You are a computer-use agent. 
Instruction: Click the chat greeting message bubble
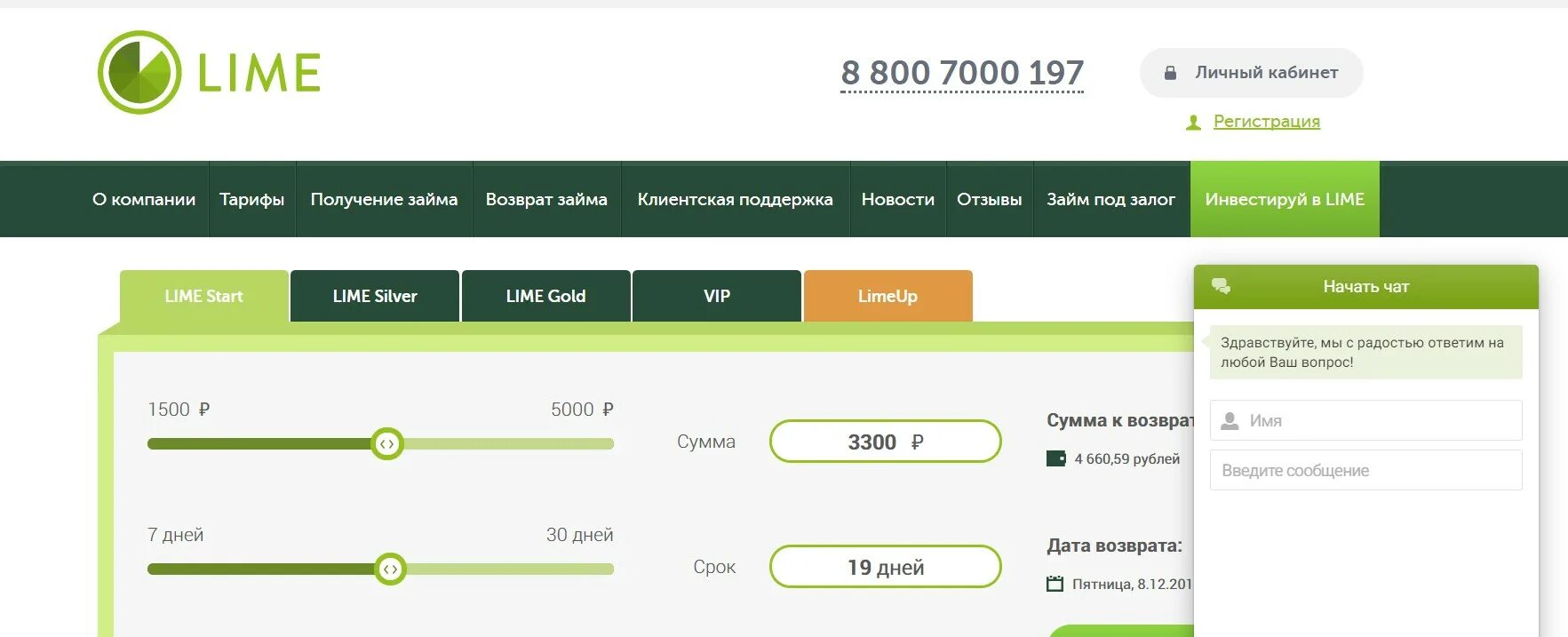click(x=1365, y=352)
